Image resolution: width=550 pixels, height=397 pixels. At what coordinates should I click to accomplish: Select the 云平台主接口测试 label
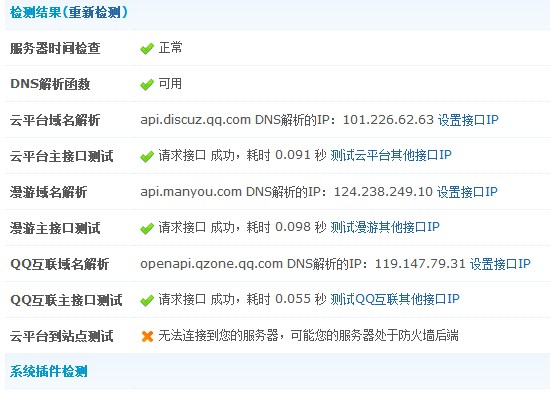[x=61, y=156]
